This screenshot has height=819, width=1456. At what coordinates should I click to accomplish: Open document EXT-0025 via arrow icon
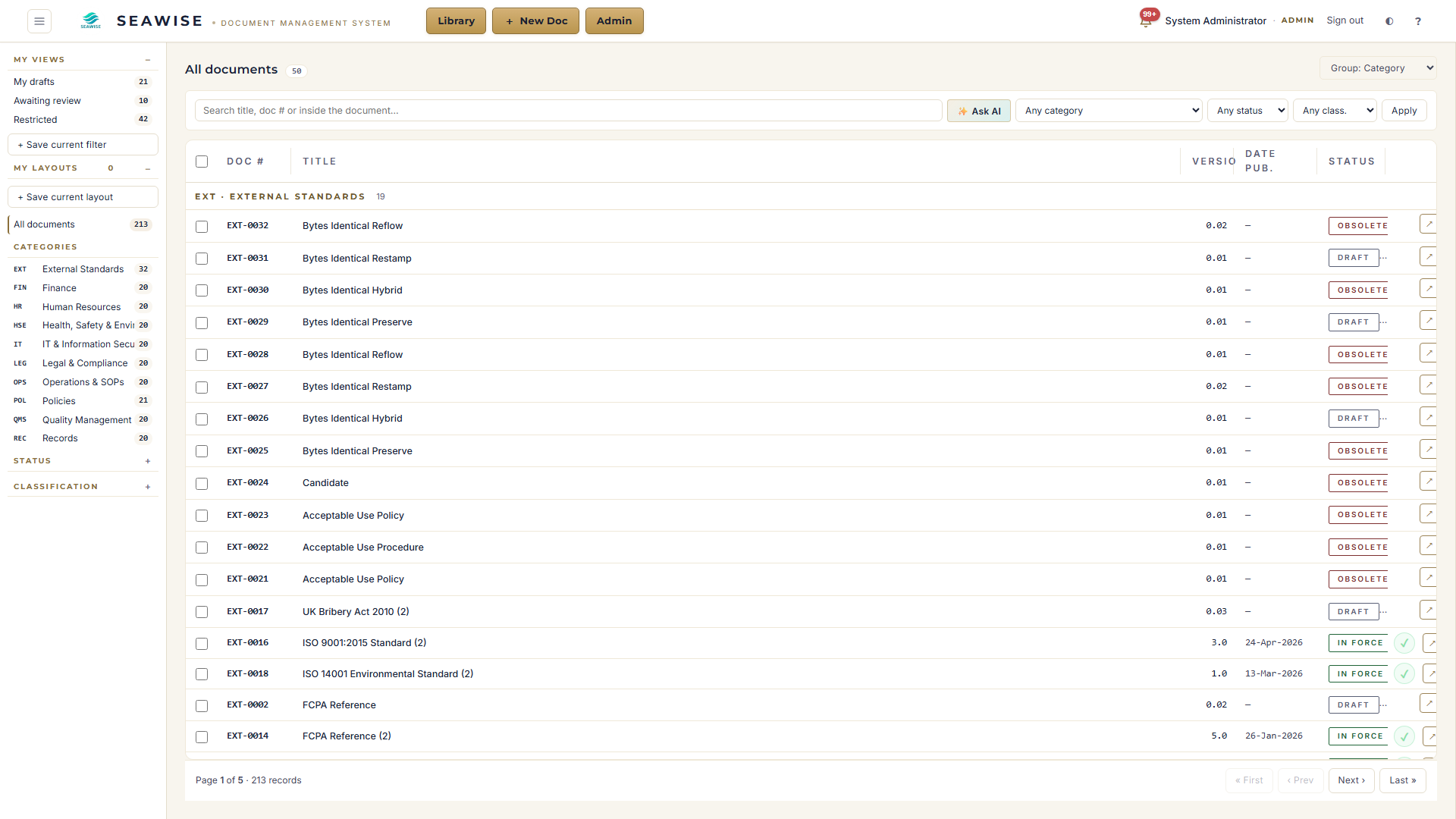1429,450
